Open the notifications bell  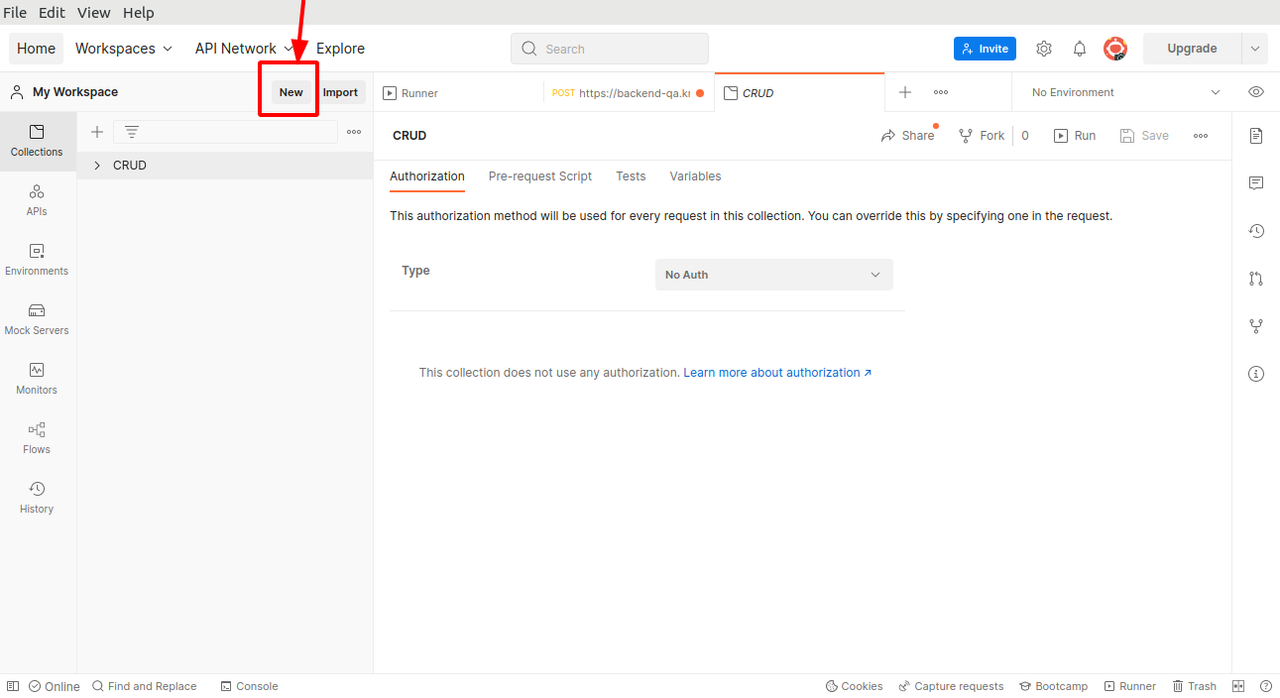[1080, 48]
